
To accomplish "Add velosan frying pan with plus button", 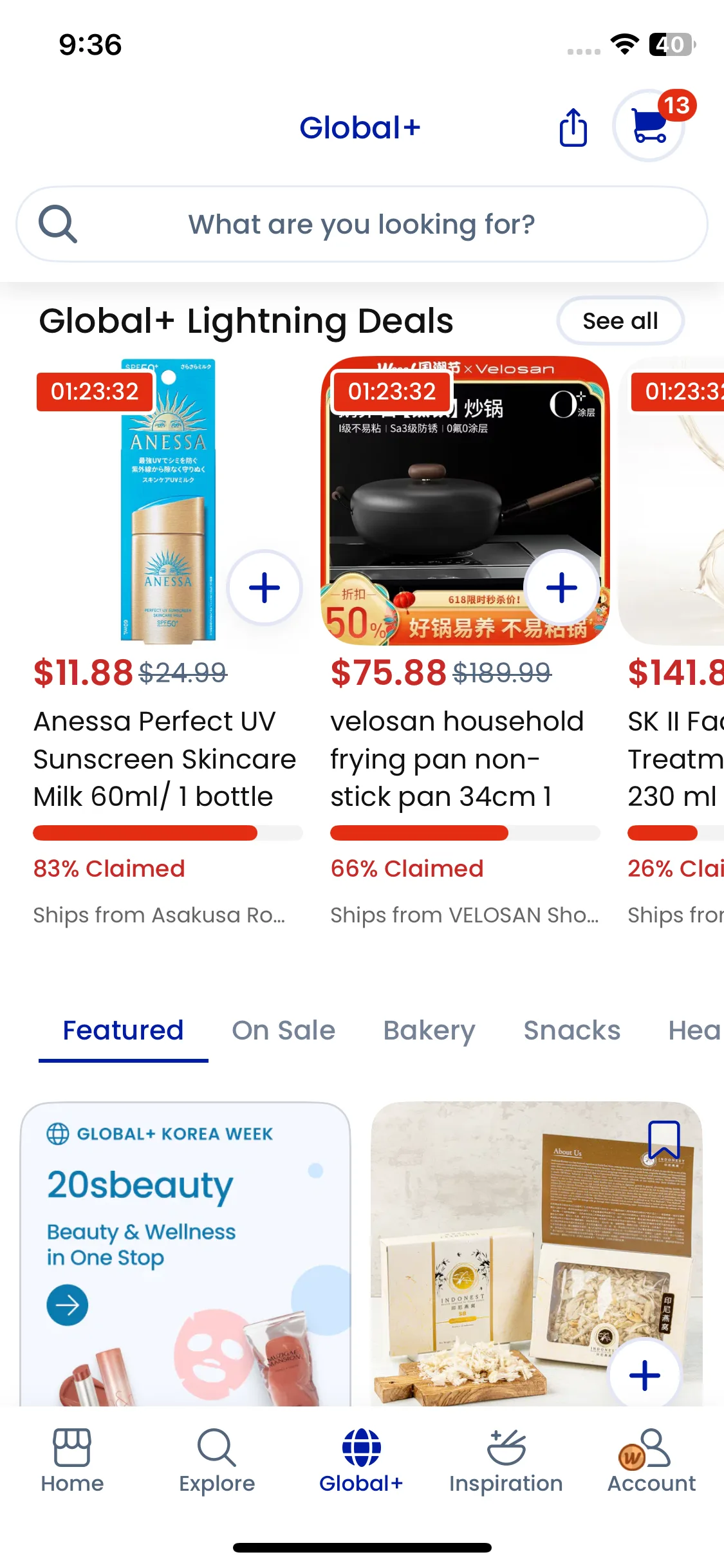I will pos(562,588).
